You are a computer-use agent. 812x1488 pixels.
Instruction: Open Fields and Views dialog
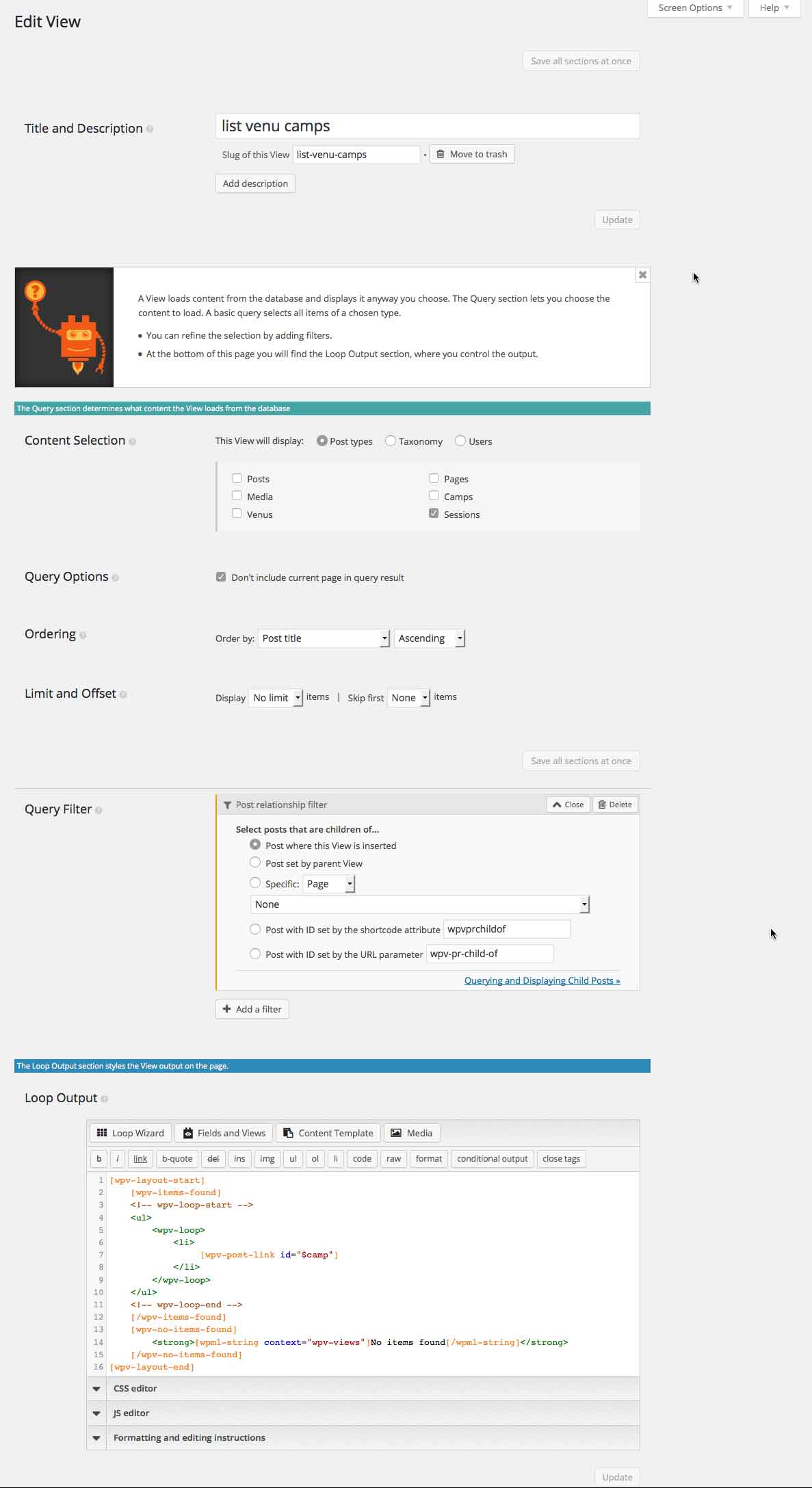224,1133
